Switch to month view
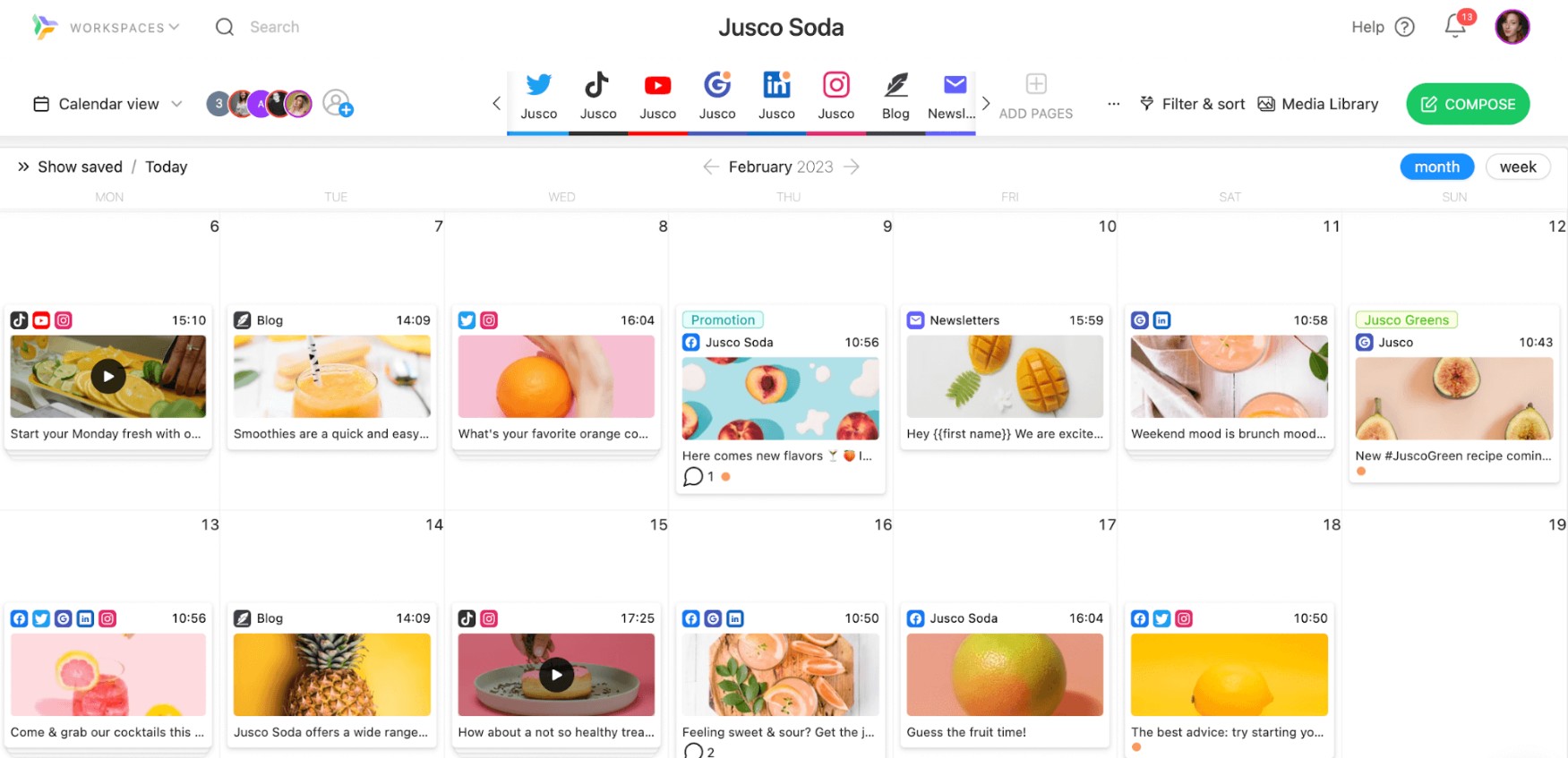 click(x=1436, y=166)
